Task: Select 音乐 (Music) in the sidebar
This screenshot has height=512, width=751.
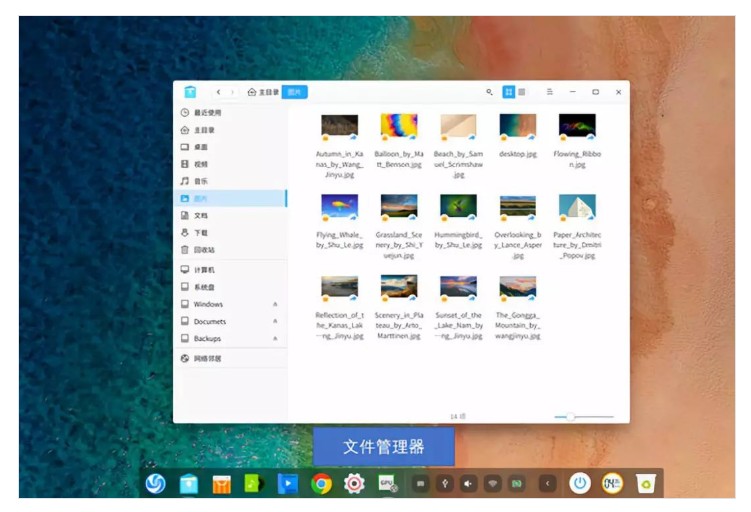Action: click(201, 181)
